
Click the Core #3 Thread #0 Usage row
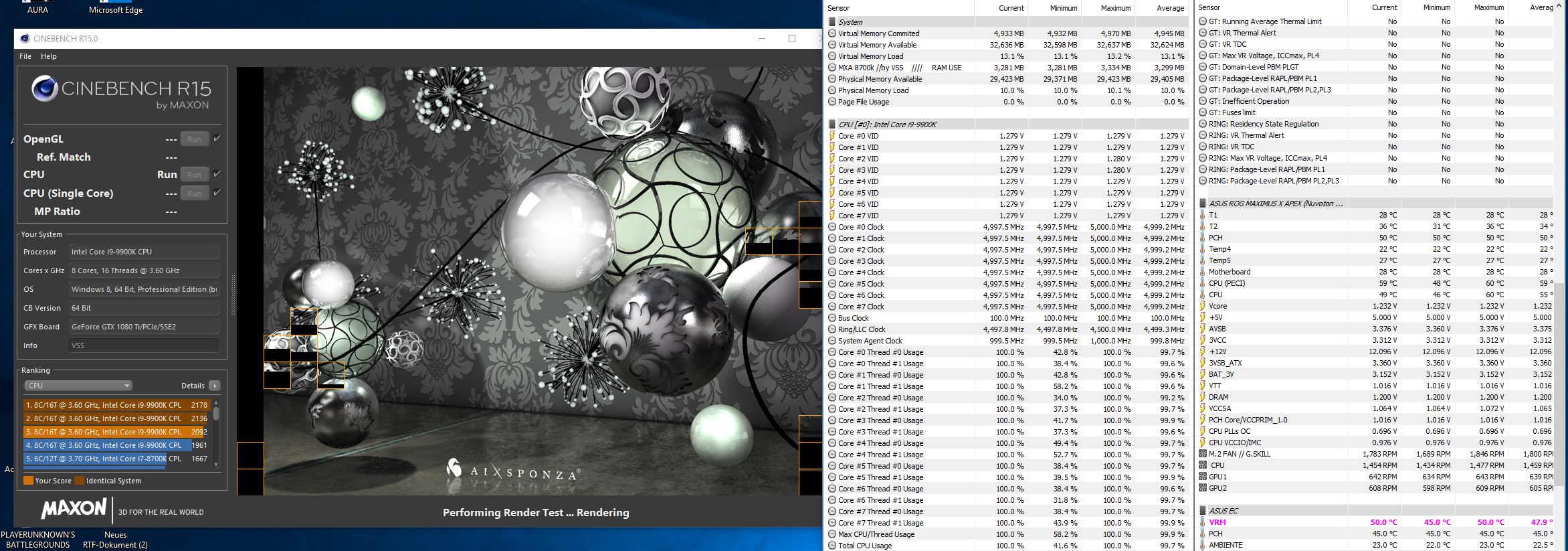pyautogui.click(x=1007, y=420)
